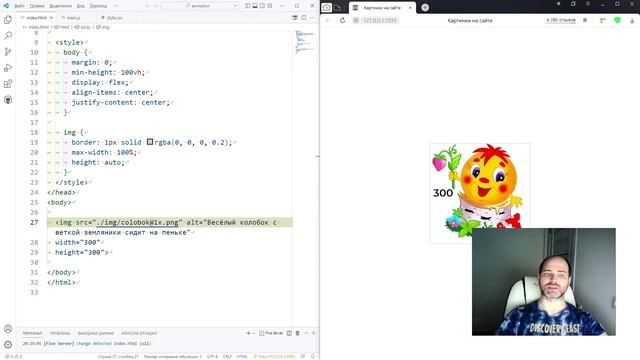This screenshot has height=360, width=640.
Task: Toggle the bottom panel layout icon
Action: coord(255,6)
